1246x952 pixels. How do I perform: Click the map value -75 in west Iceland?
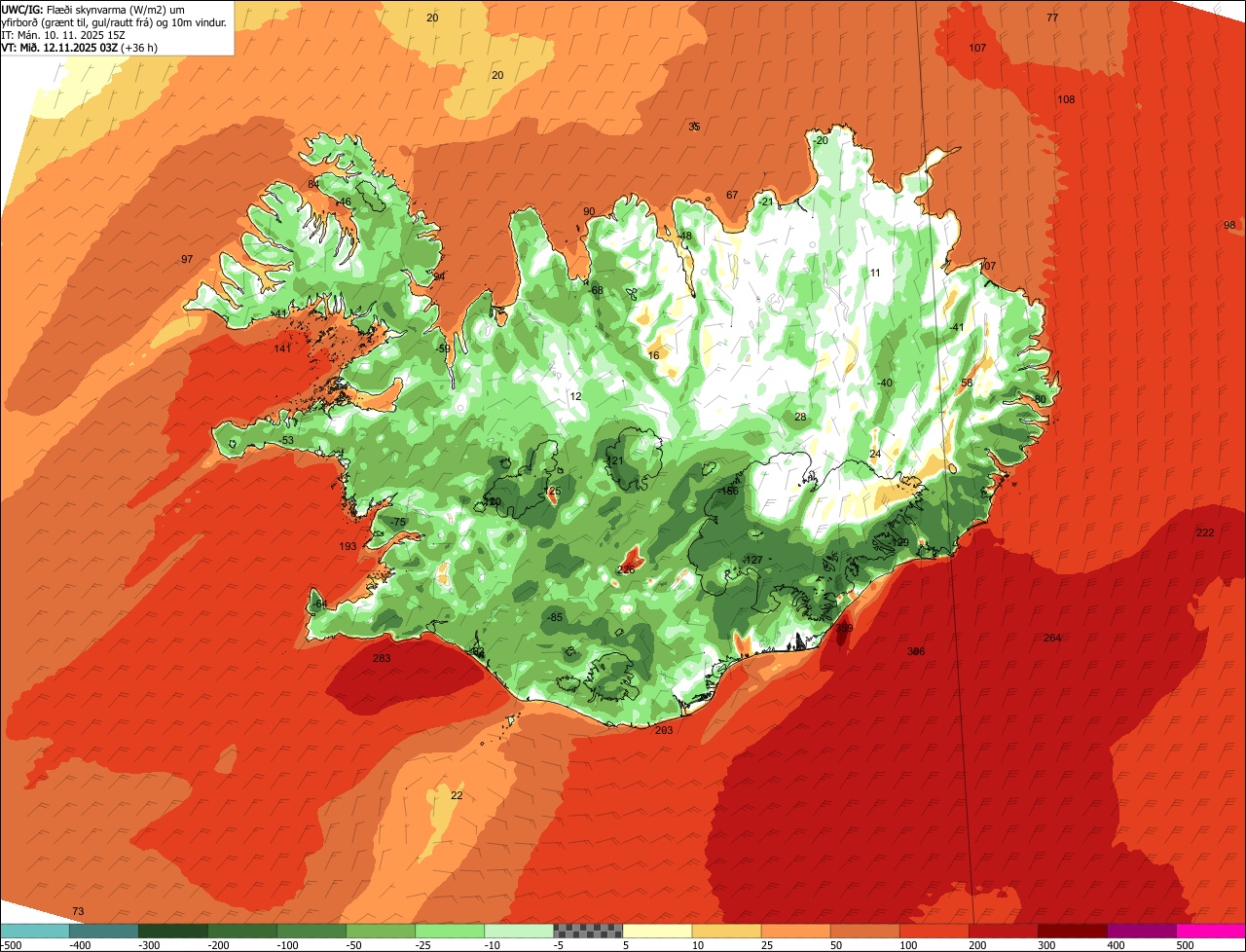[397, 523]
